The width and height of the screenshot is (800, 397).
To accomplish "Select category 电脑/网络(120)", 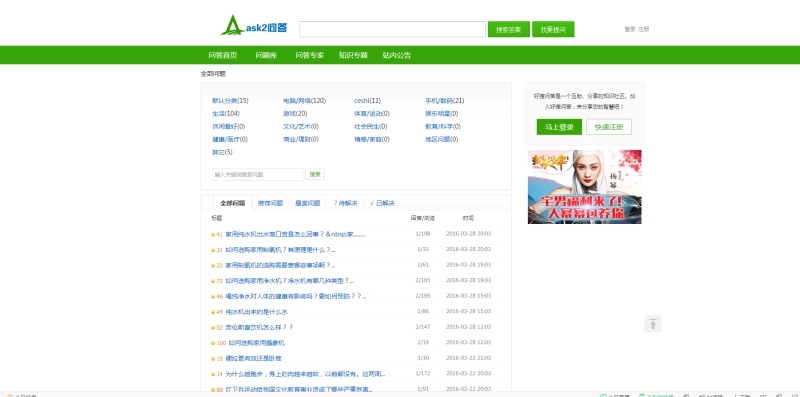I will pyautogui.click(x=305, y=101).
